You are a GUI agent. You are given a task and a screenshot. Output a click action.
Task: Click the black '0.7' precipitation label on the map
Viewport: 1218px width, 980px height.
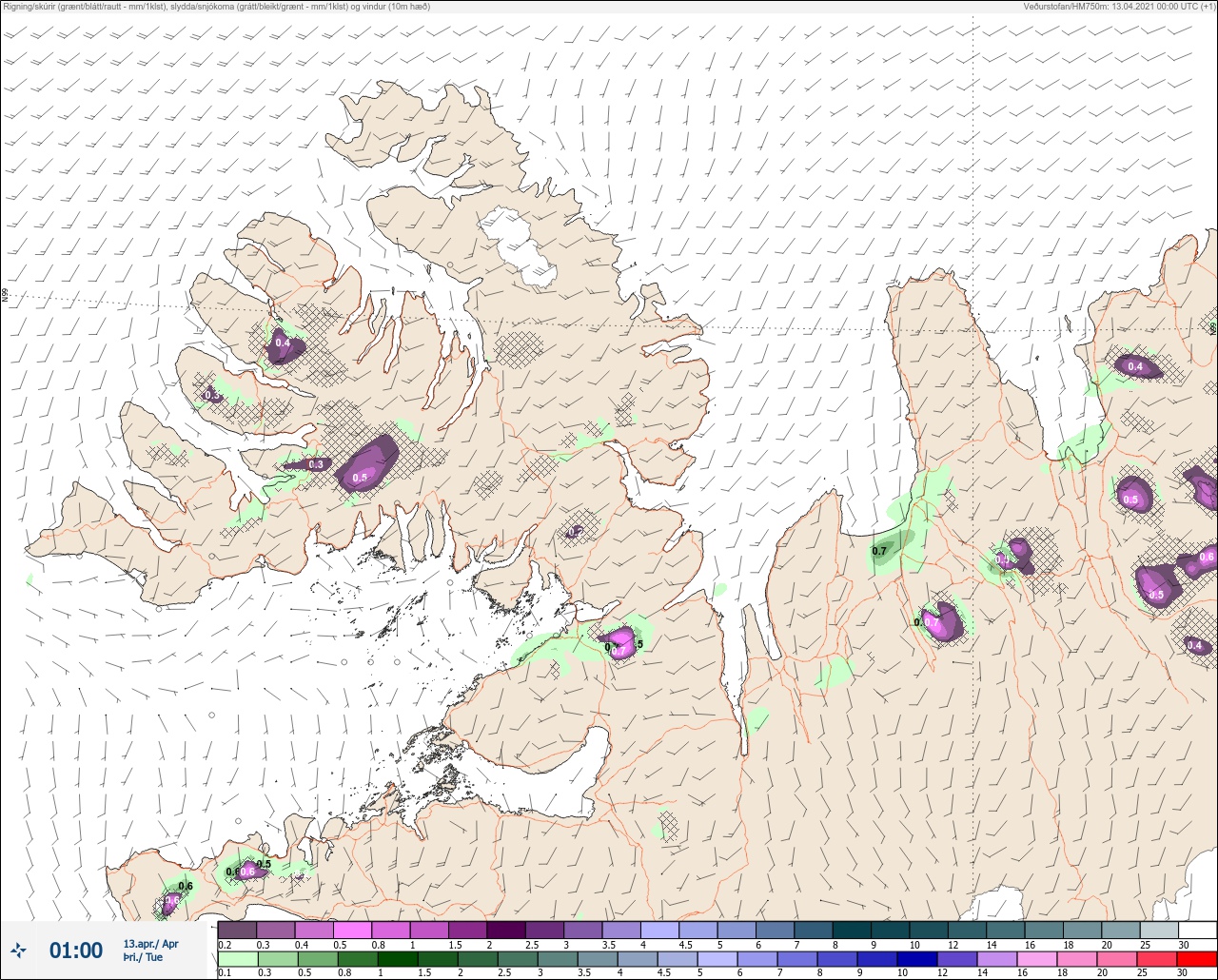[x=879, y=551]
